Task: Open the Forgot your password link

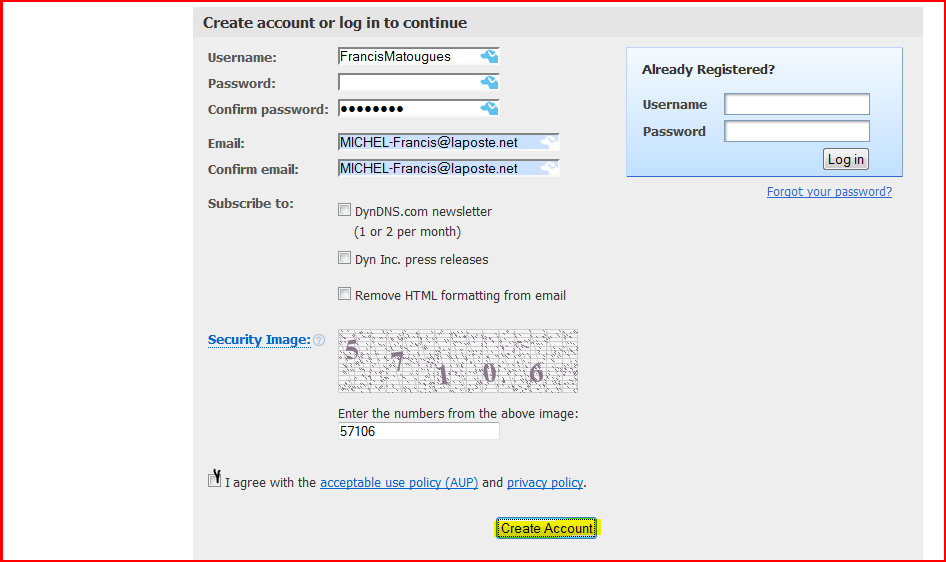Action: (829, 192)
